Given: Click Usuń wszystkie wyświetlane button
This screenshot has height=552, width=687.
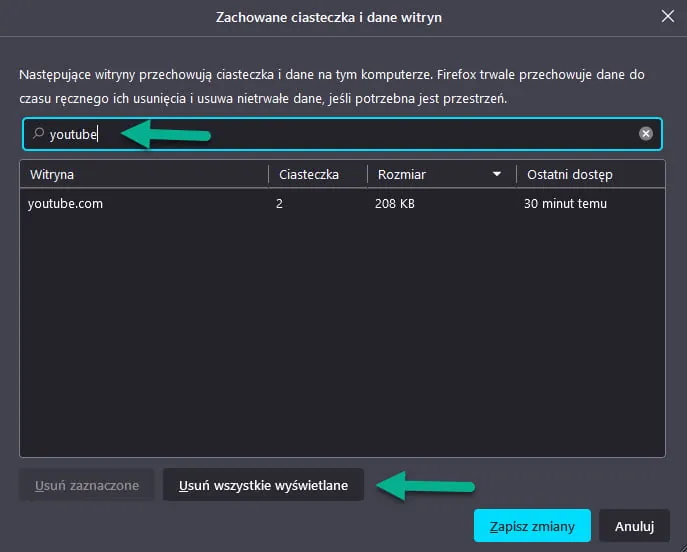Looking at the screenshot, I should 263,485.
